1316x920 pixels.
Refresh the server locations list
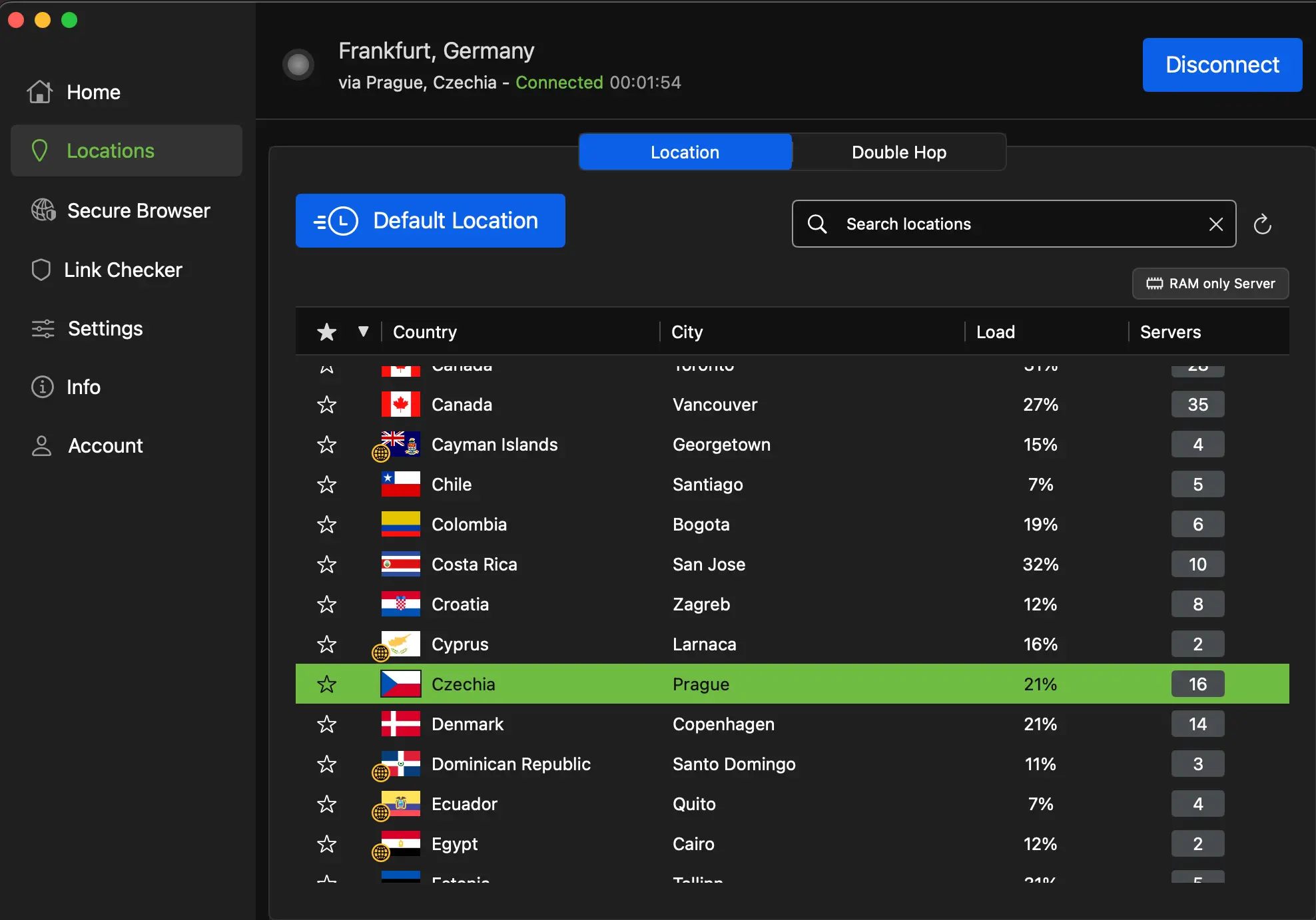[x=1263, y=224]
